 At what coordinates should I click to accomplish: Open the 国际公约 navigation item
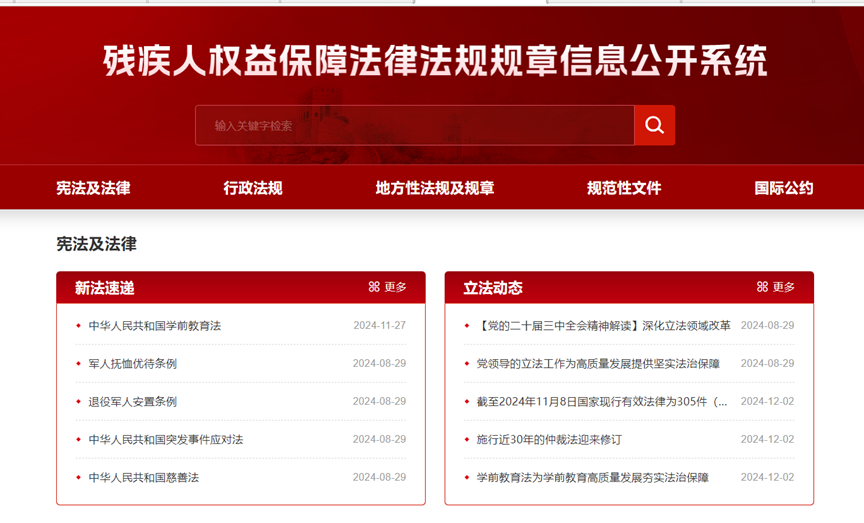click(783, 188)
